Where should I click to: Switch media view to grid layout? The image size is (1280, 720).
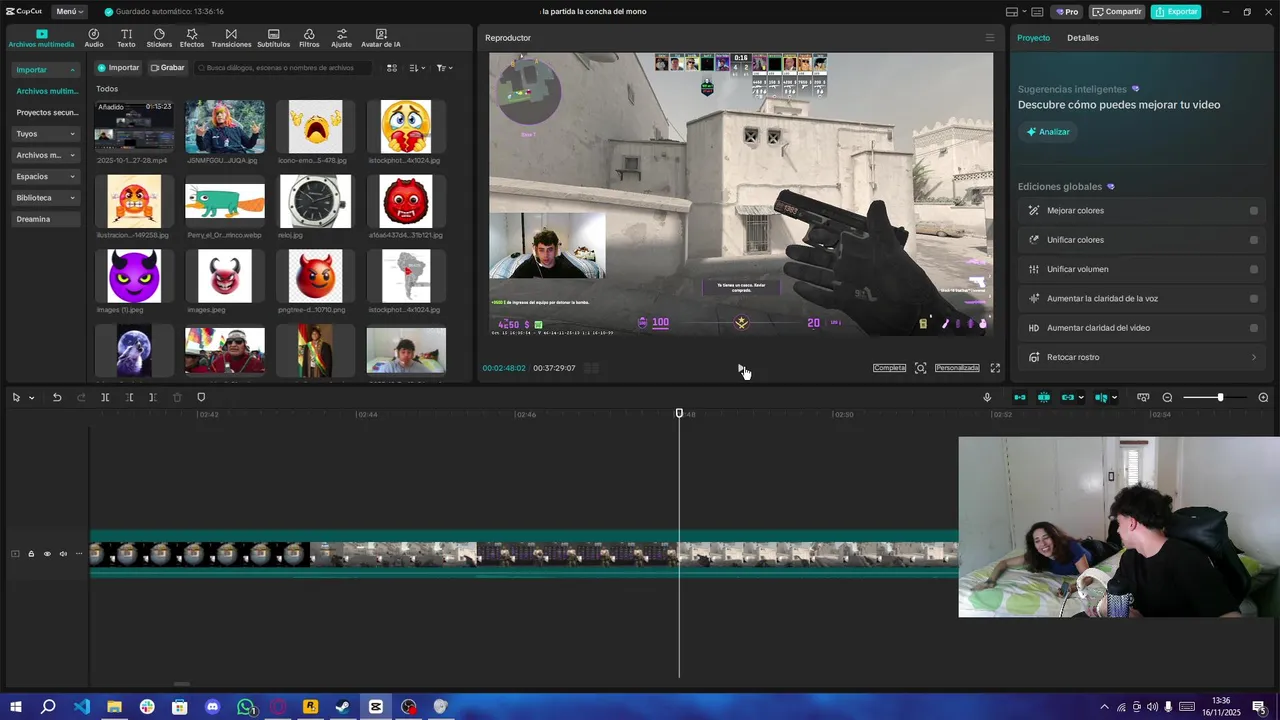pos(392,68)
